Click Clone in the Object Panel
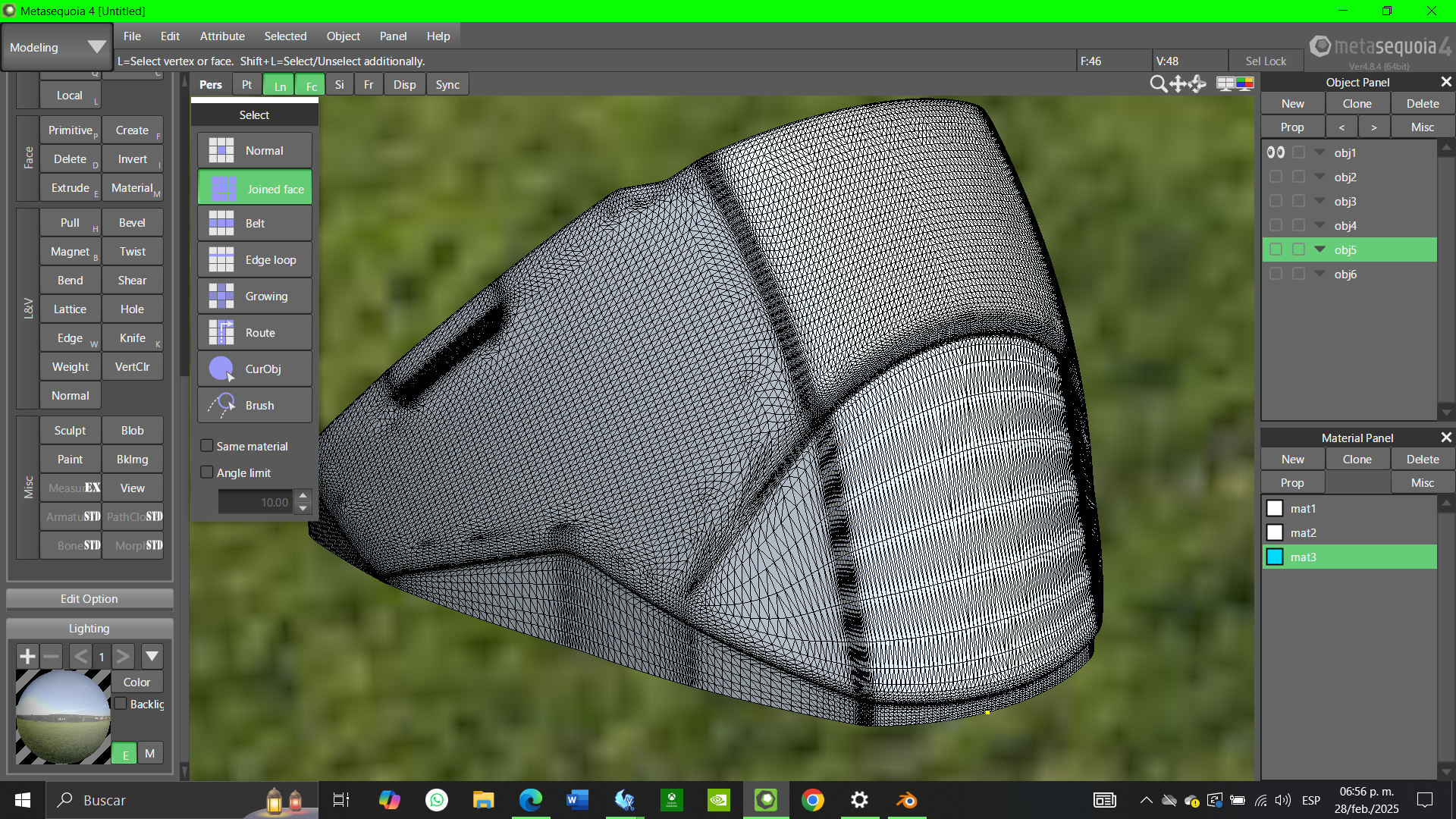1456x819 pixels. tap(1357, 104)
